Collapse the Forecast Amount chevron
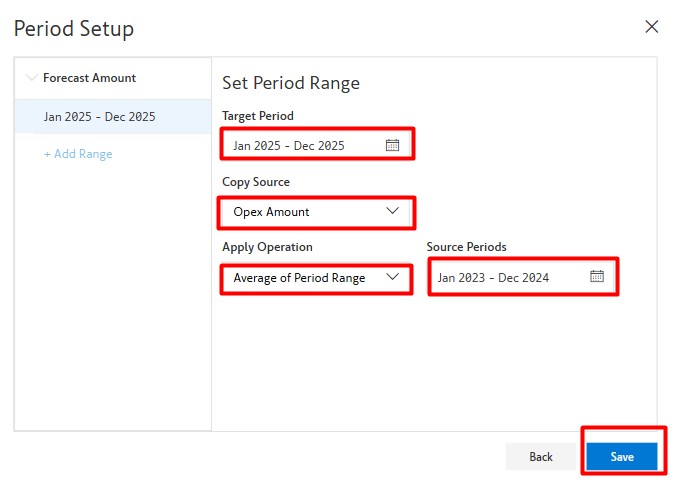The height and width of the screenshot is (479, 673). click(31, 78)
